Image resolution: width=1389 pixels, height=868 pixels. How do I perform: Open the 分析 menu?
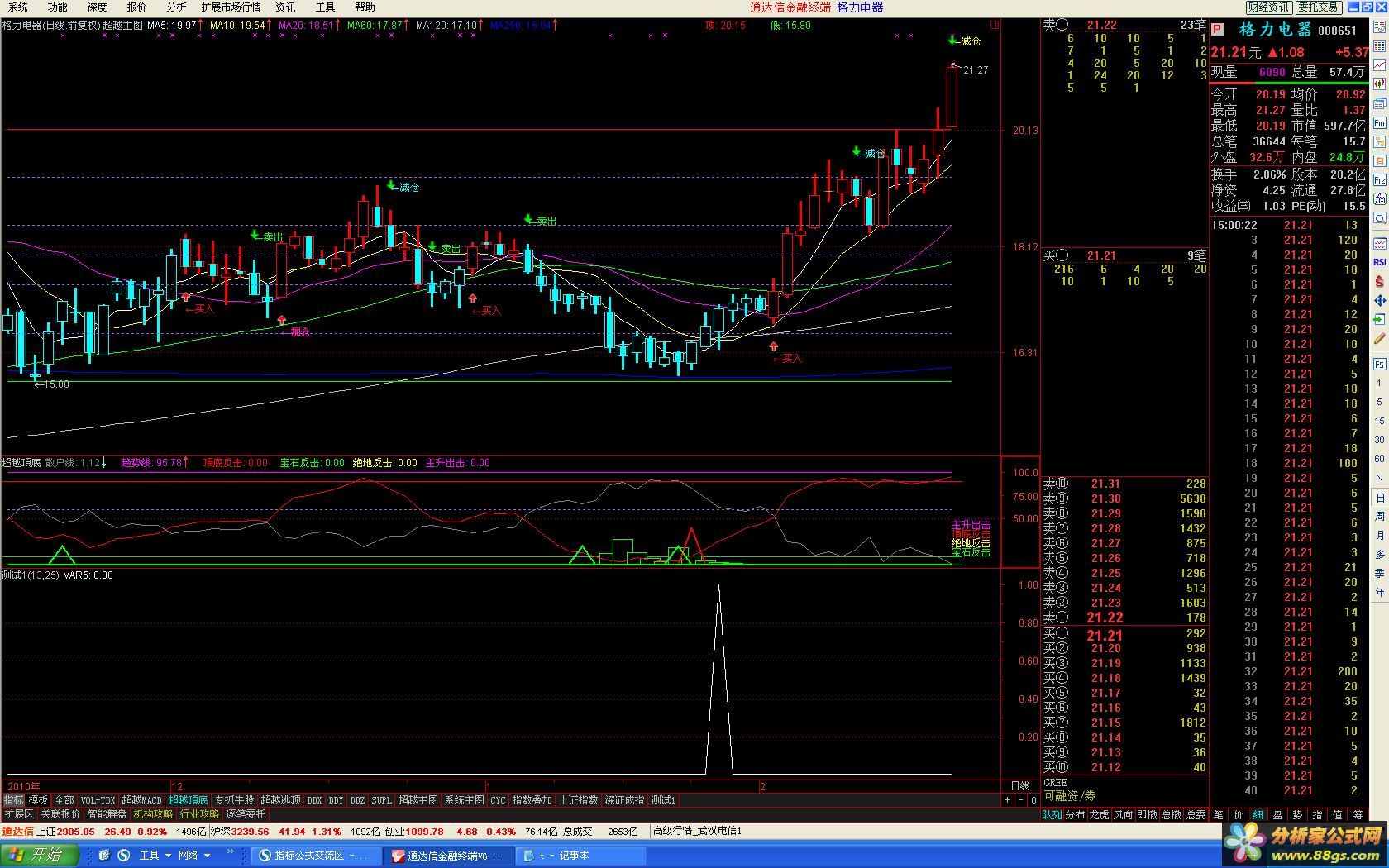(176, 7)
